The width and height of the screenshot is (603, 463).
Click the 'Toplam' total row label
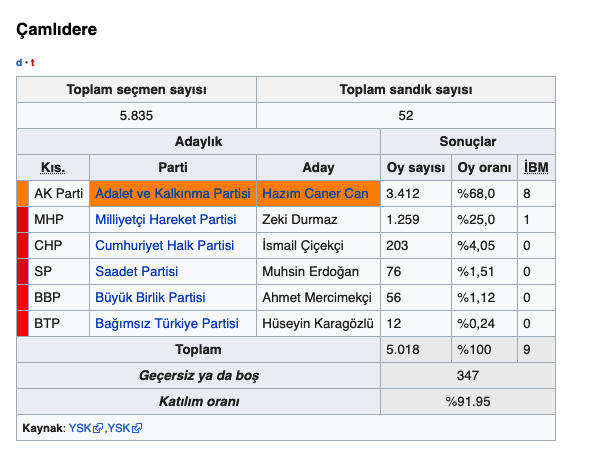click(198, 350)
